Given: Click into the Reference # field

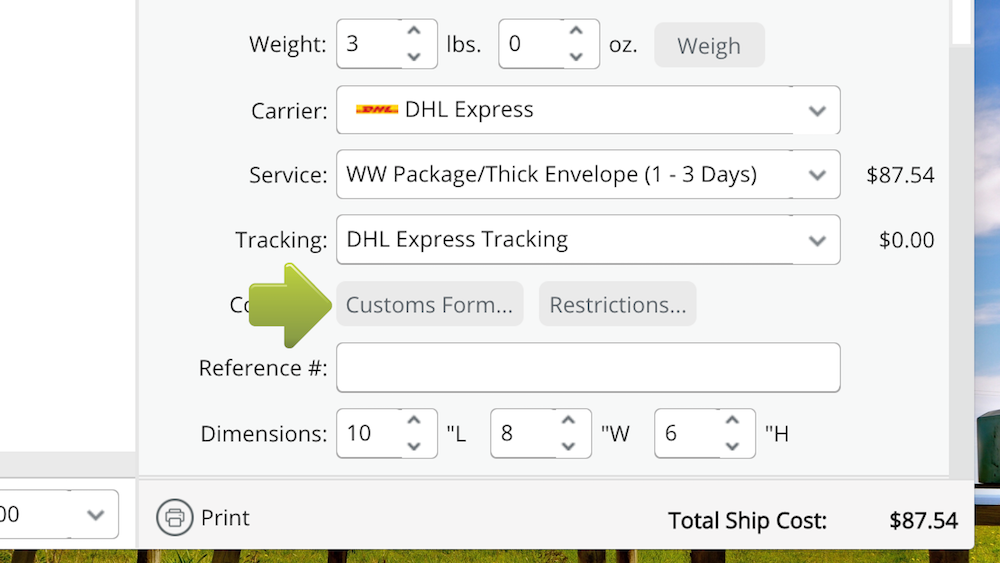Looking at the screenshot, I should click(x=588, y=368).
